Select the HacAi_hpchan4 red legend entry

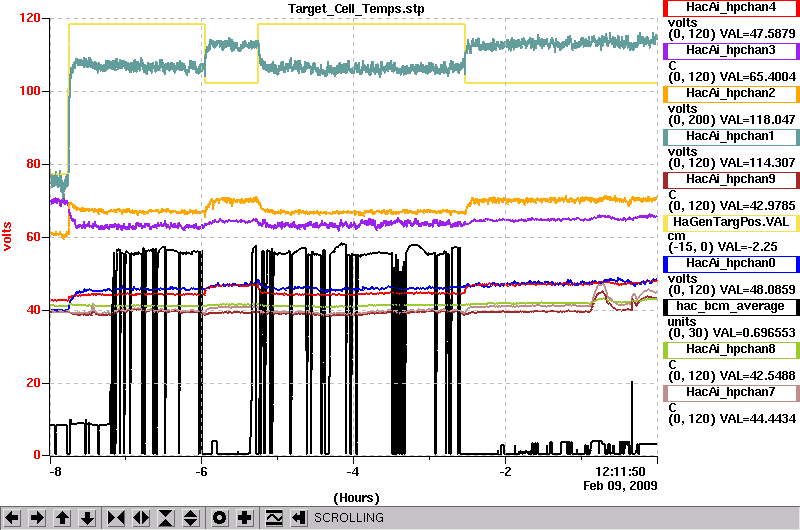coord(731,8)
